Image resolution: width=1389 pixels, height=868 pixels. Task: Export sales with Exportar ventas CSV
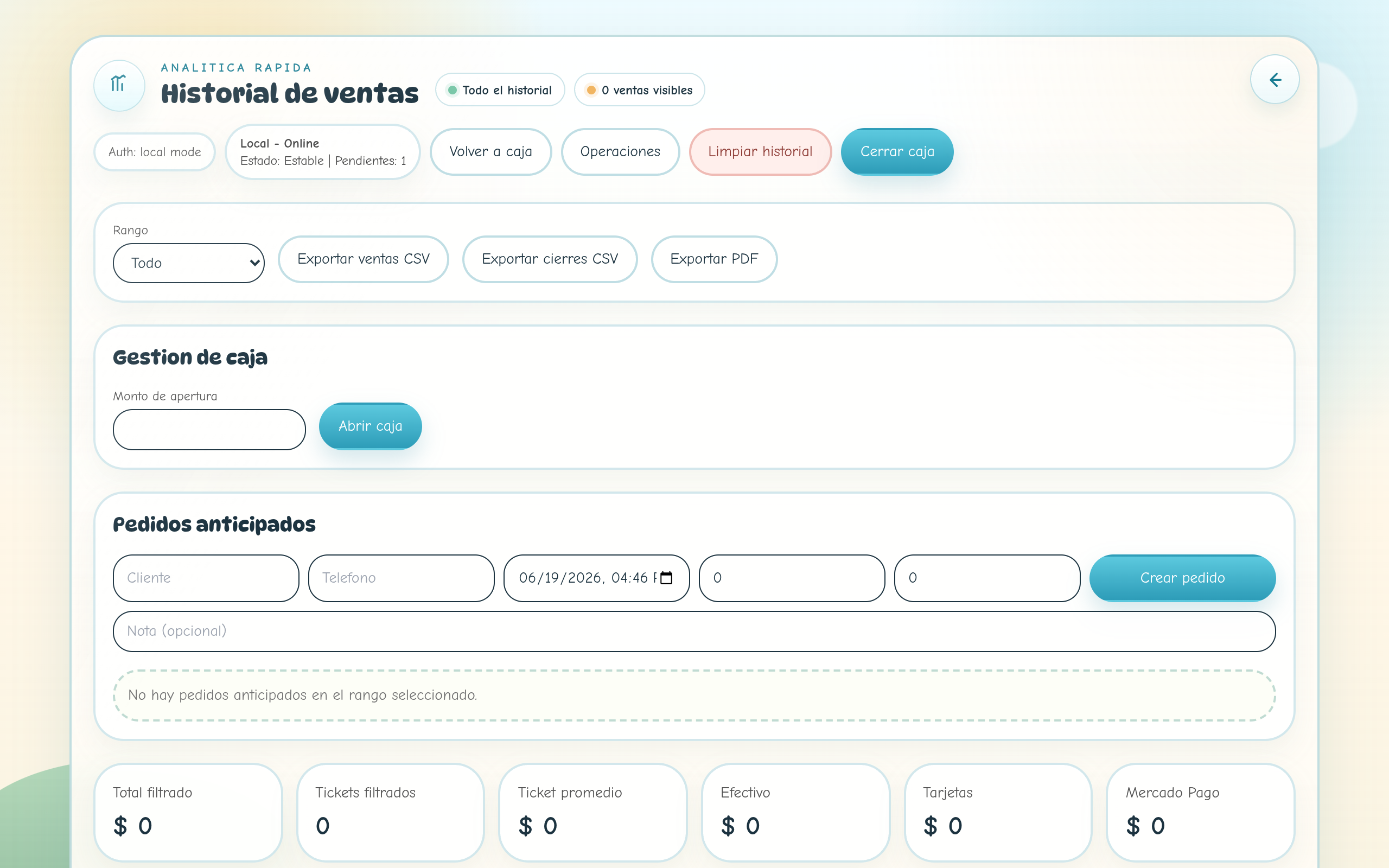pos(364,259)
